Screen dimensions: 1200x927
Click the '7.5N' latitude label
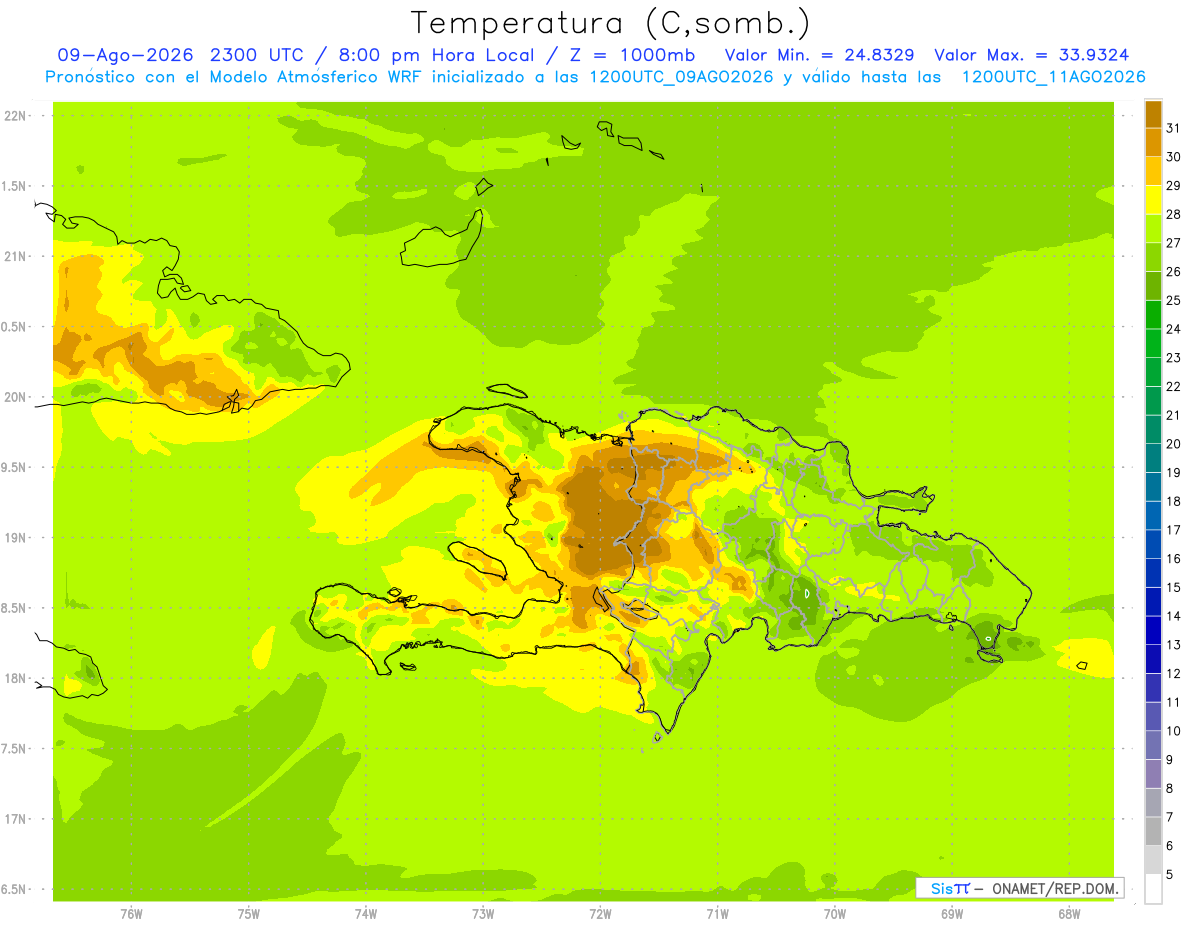[14, 749]
